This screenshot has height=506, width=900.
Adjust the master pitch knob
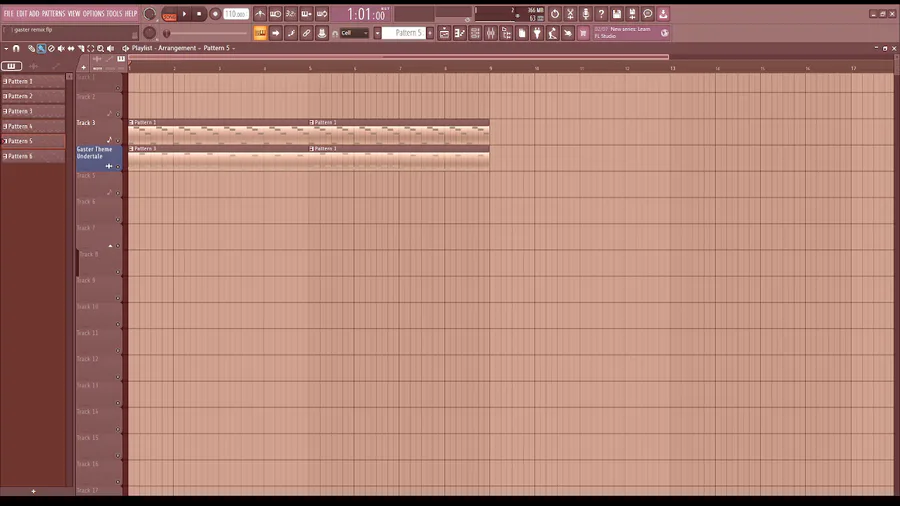[x=149, y=33]
